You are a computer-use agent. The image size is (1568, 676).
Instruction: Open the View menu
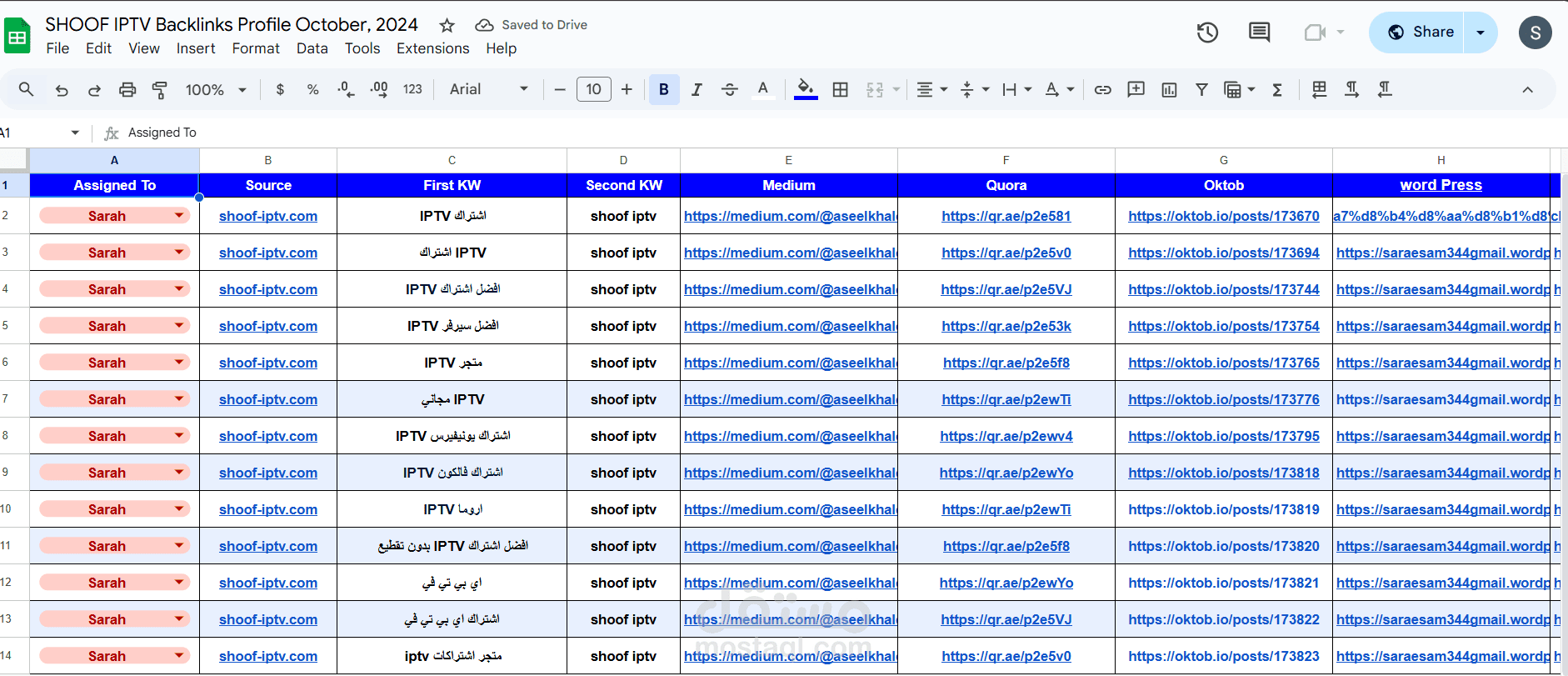(144, 48)
